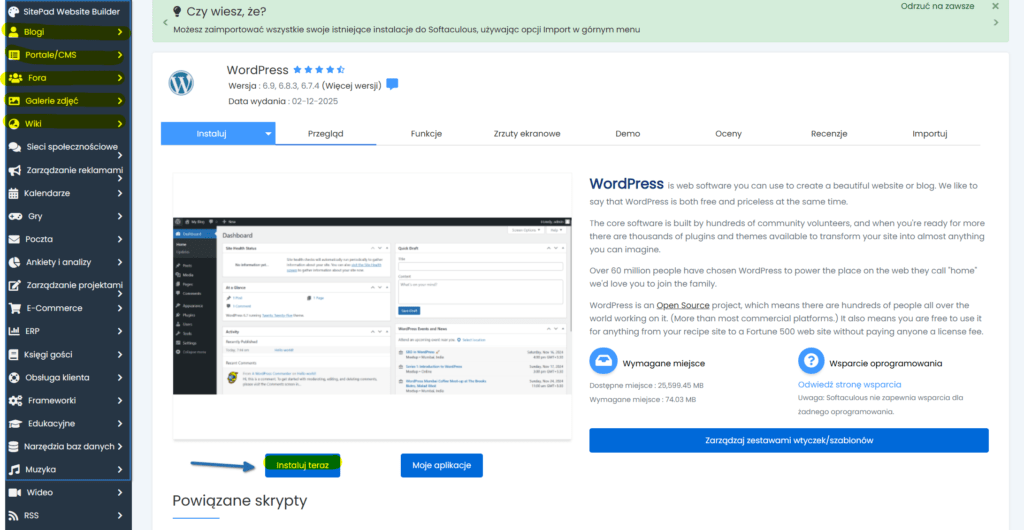Click the Księgi gości book icon
Screen dimensions: 1024x530
pos(13,354)
